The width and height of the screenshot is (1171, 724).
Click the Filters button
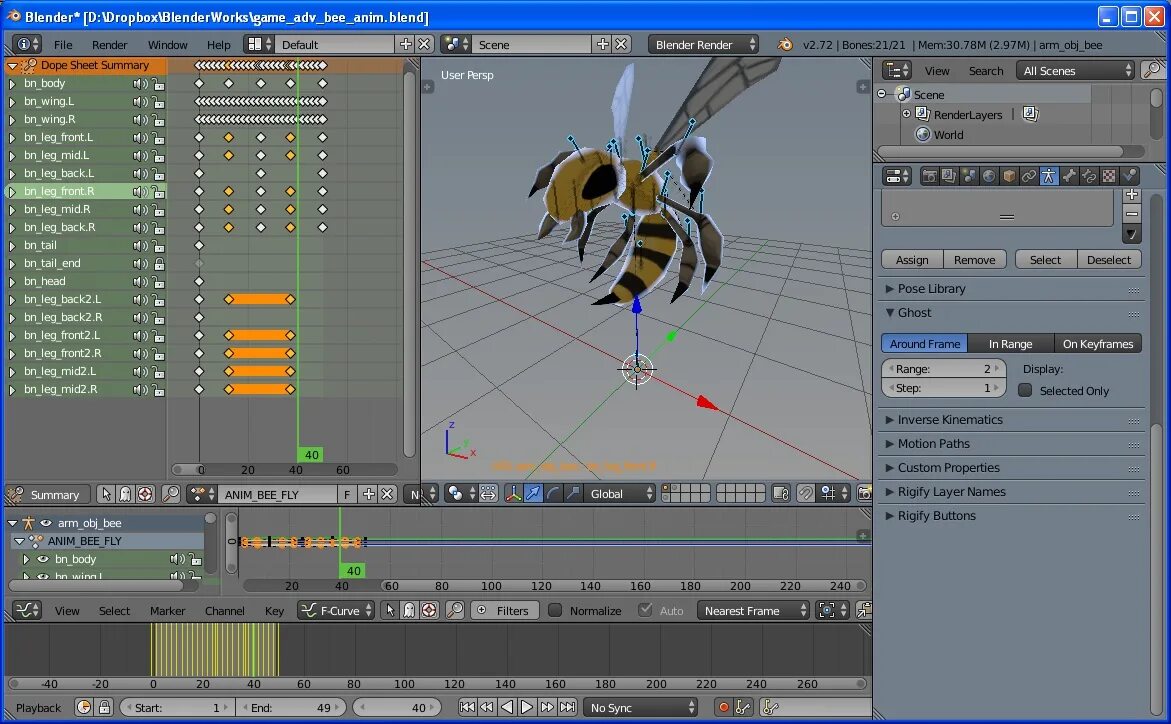pos(504,610)
